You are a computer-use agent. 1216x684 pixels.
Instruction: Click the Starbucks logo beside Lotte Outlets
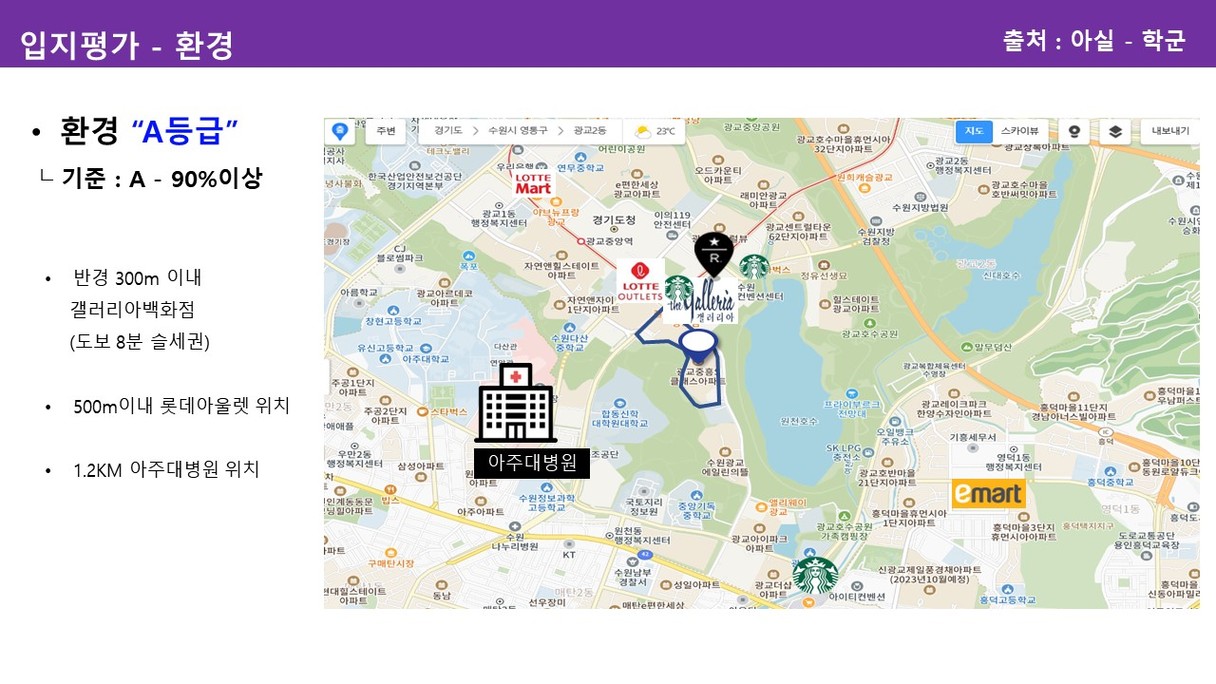pyautogui.click(x=679, y=290)
